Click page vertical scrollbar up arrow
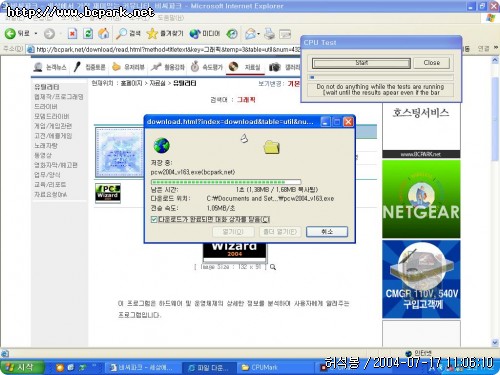Image resolution: width=500 pixels, height=375 pixels. coord(495,60)
